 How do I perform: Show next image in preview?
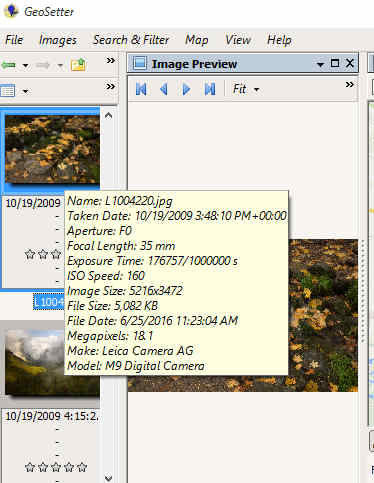click(186, 89)
